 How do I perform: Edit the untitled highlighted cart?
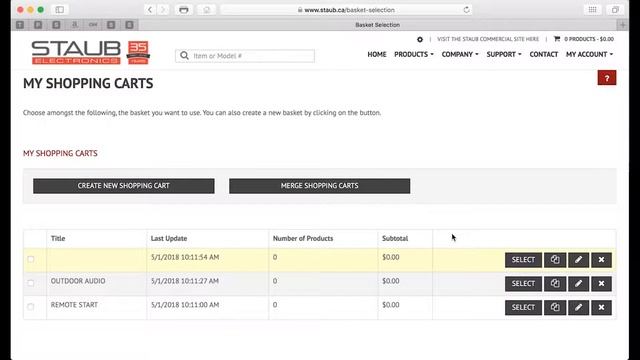point(578,260)
